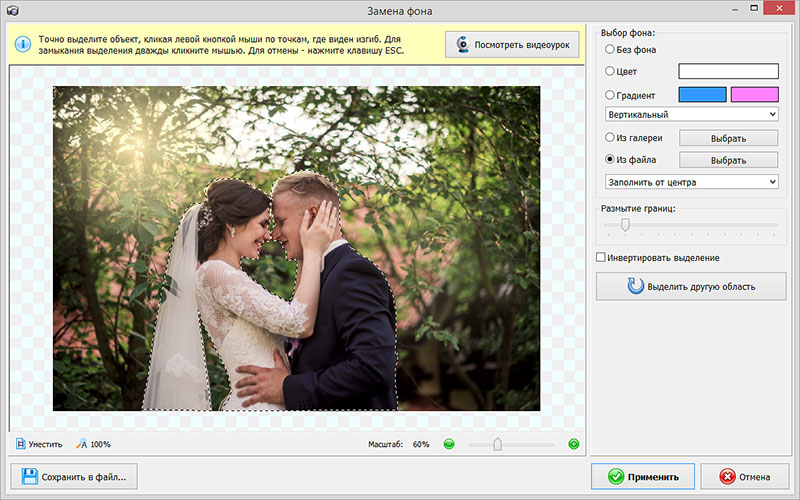Image resolution: width=800 pixels, height=500 pixels.
Task: Click the floppy disk save icon
Action: pos(30,477)
